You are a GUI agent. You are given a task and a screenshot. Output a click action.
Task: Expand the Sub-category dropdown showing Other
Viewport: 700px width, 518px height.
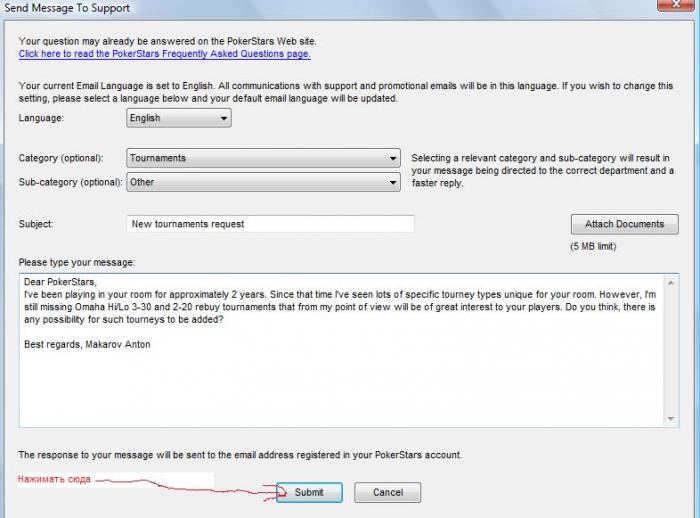point(263,182)
